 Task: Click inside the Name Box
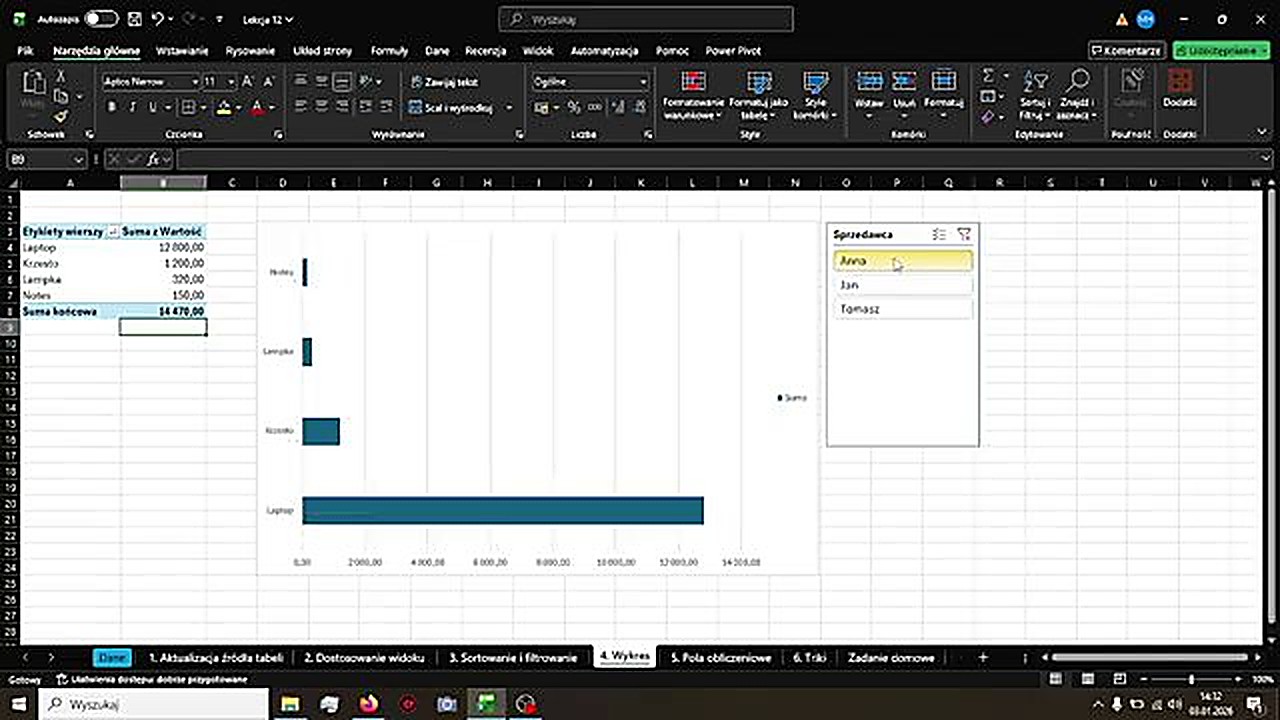point(40,159)
